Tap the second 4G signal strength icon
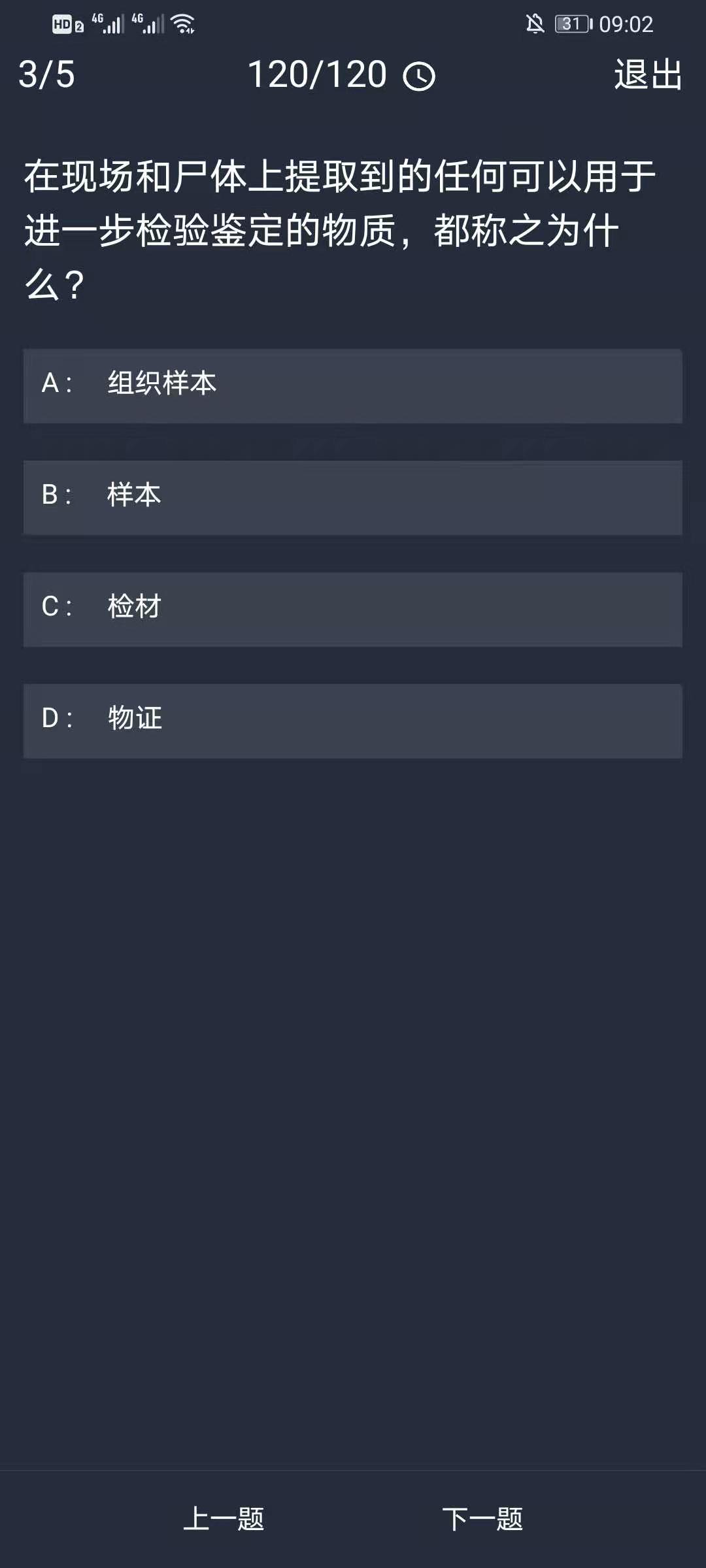The height and width of the screenshot is (1568, 706). coord(148,24)
